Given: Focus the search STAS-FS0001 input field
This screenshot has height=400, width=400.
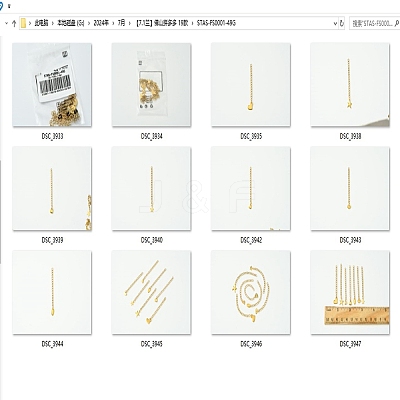Looking at the screenshot, I should point(372,23).
